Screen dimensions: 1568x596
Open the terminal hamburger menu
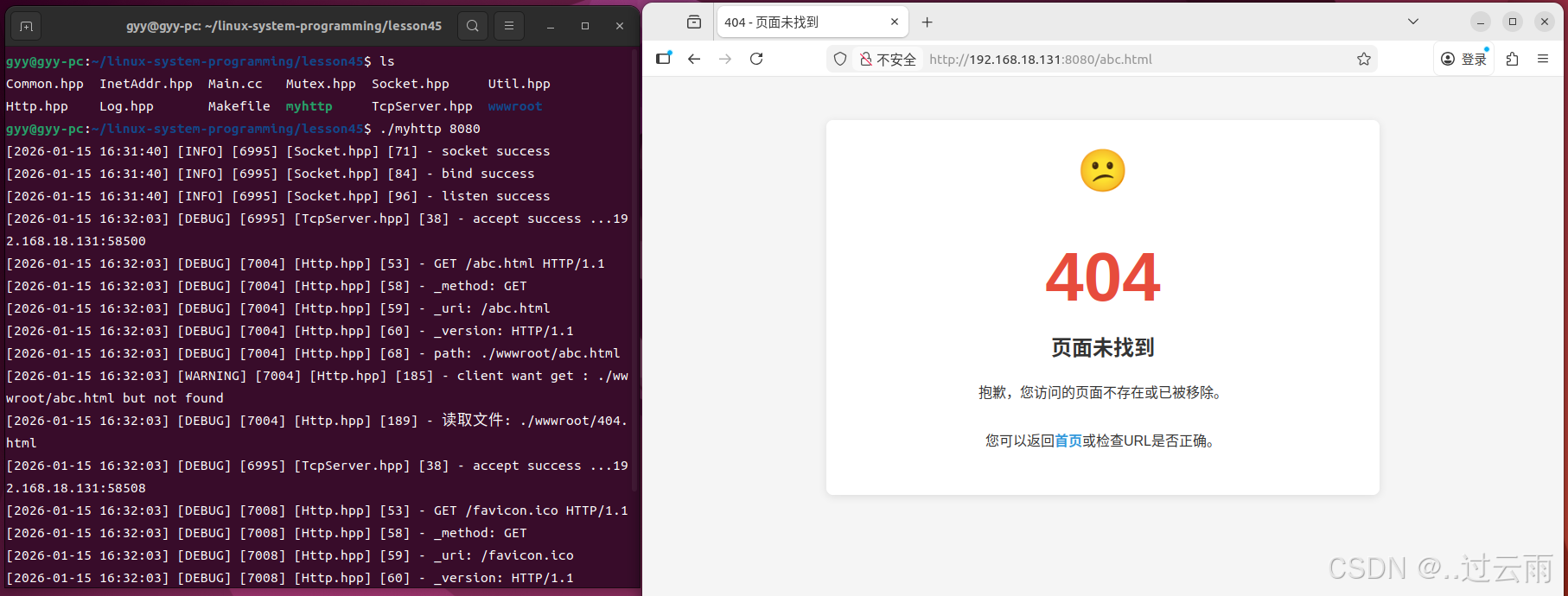pyautogui.click(x=509, y=26)
